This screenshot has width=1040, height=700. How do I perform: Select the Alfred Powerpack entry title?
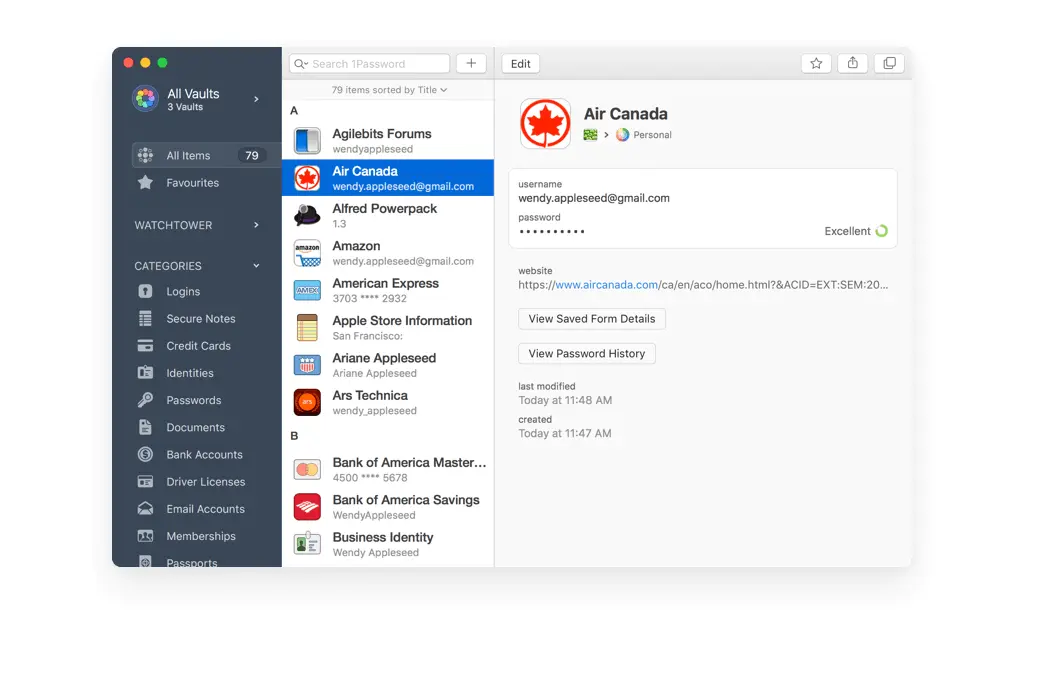(385, 208)
